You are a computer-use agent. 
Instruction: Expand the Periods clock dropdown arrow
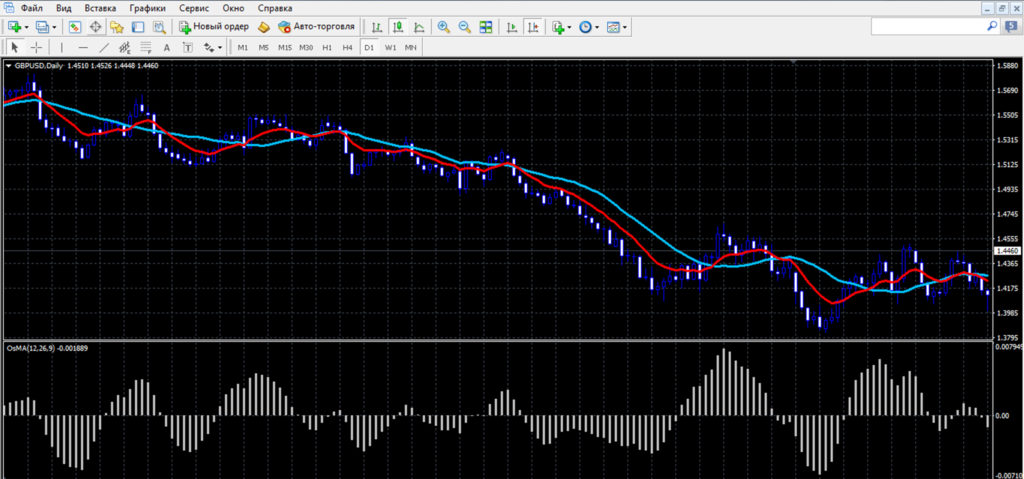pos(597,27)
